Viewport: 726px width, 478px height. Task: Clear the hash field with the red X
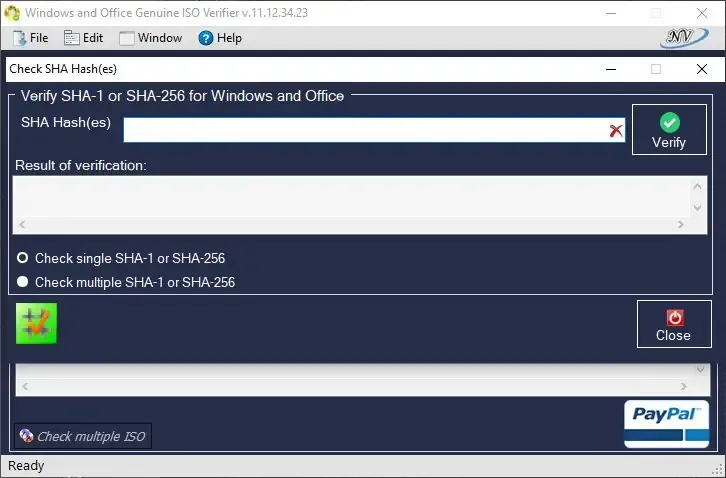(x=616, y=131)
